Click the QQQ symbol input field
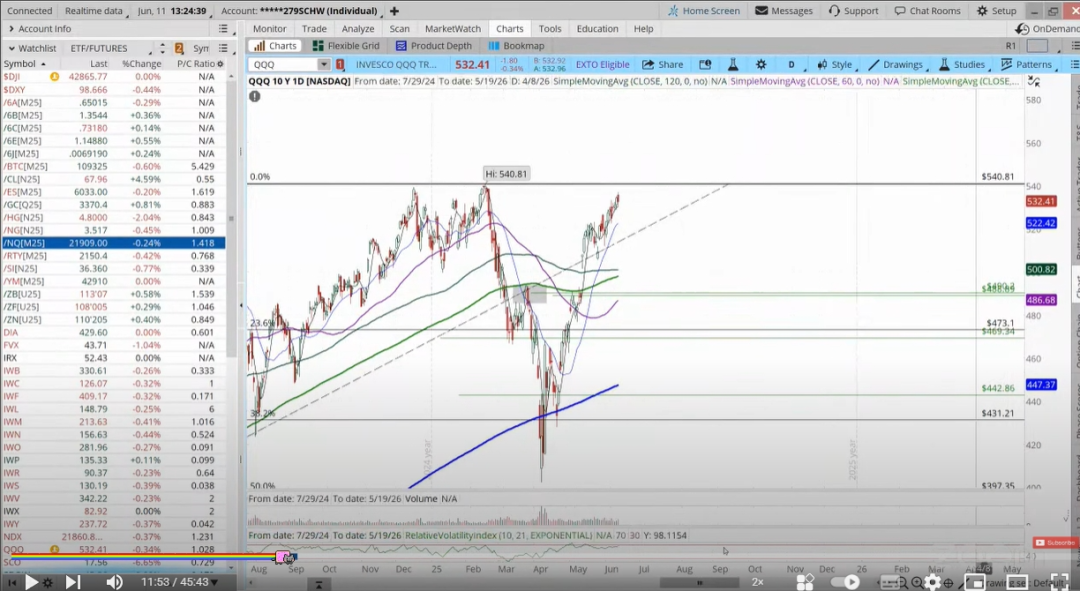Image resolution: width=1080 pixels, height=591 pixels. click(x=283, y=65)
